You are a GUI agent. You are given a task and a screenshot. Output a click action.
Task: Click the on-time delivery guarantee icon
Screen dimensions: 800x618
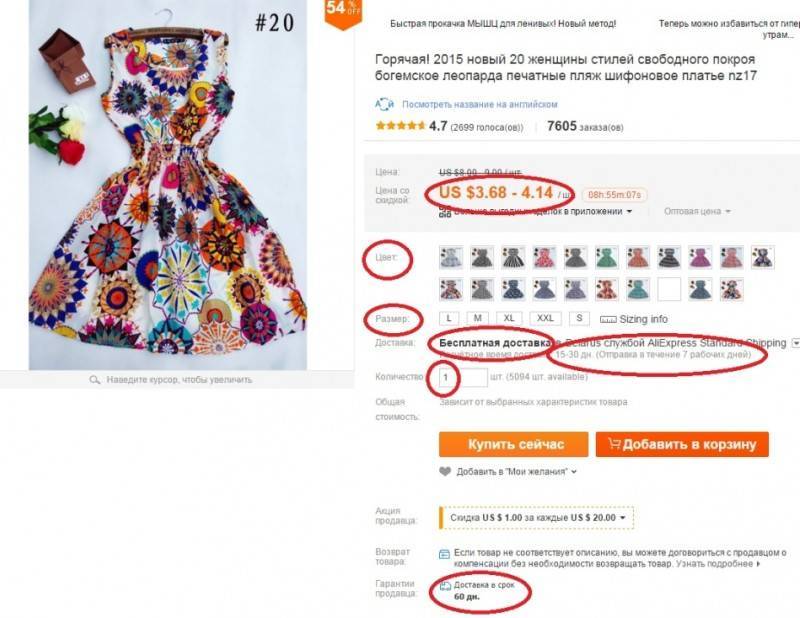coord(445,584)
